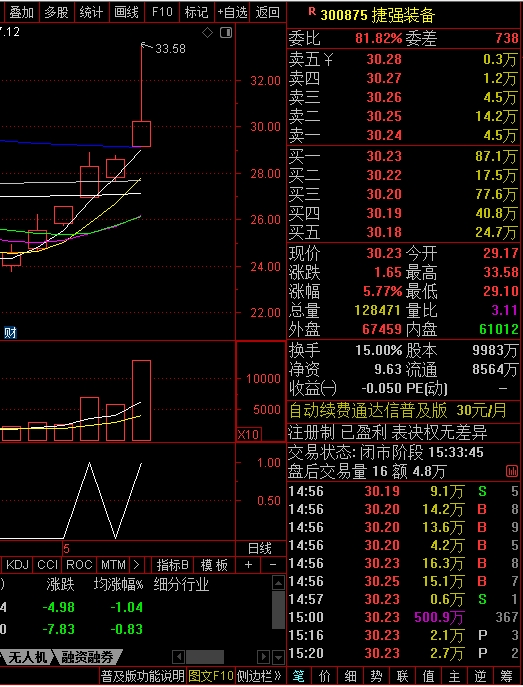Select the KDJ indicator tab
Image resolution: width=523 pixels, height=687 pixels.
18,565
